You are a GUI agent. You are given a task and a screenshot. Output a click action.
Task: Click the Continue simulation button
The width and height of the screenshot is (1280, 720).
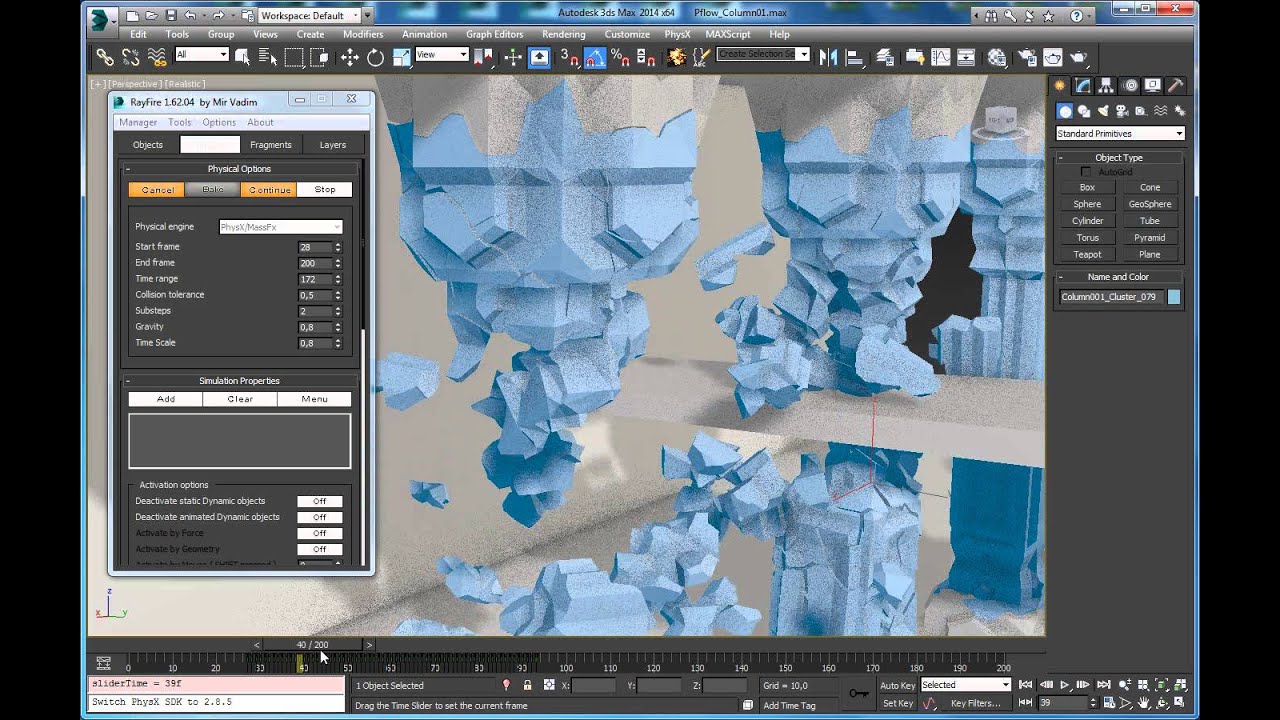[x=269, y=189]
